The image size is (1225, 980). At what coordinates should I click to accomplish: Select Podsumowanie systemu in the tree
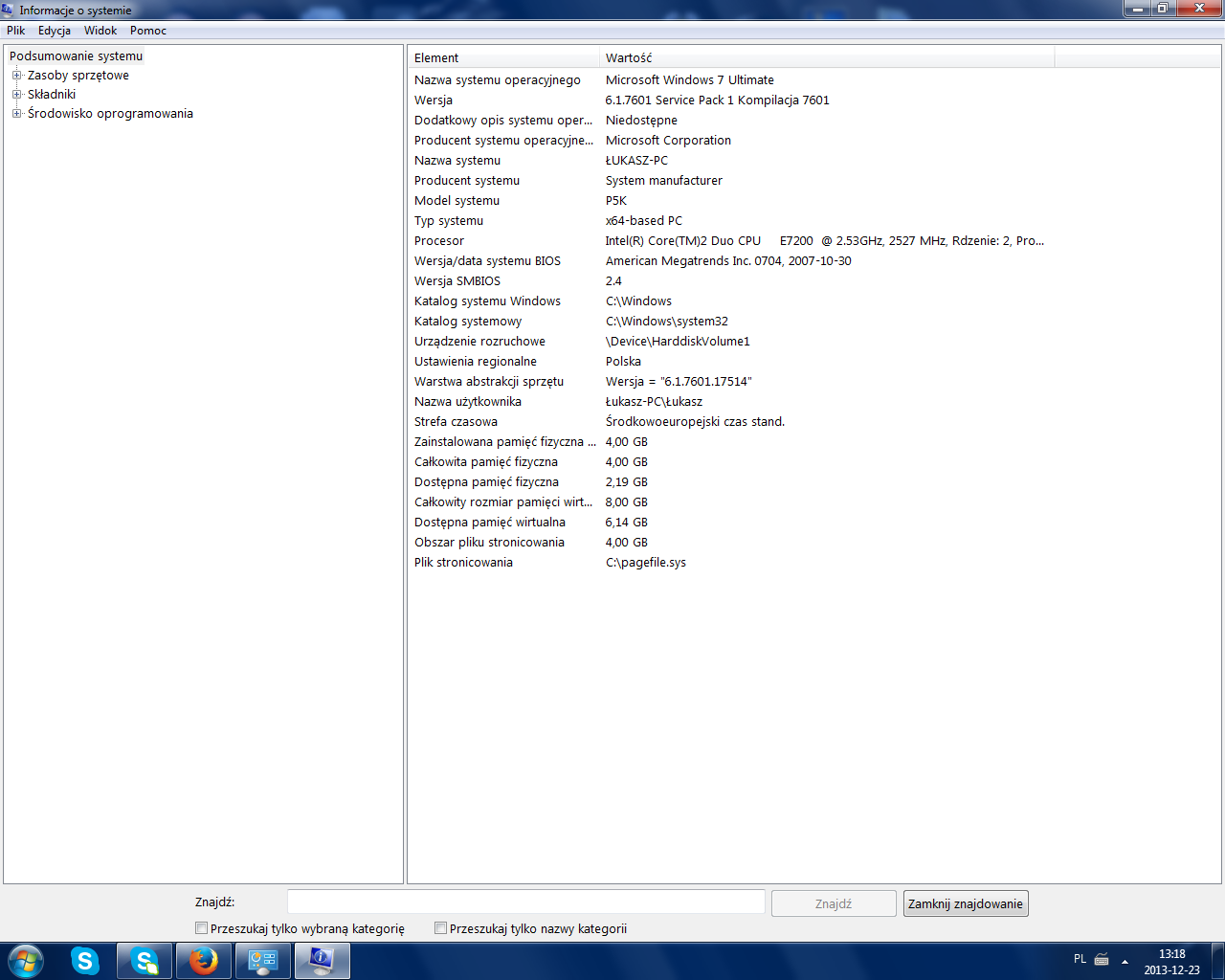coord(76,56)
